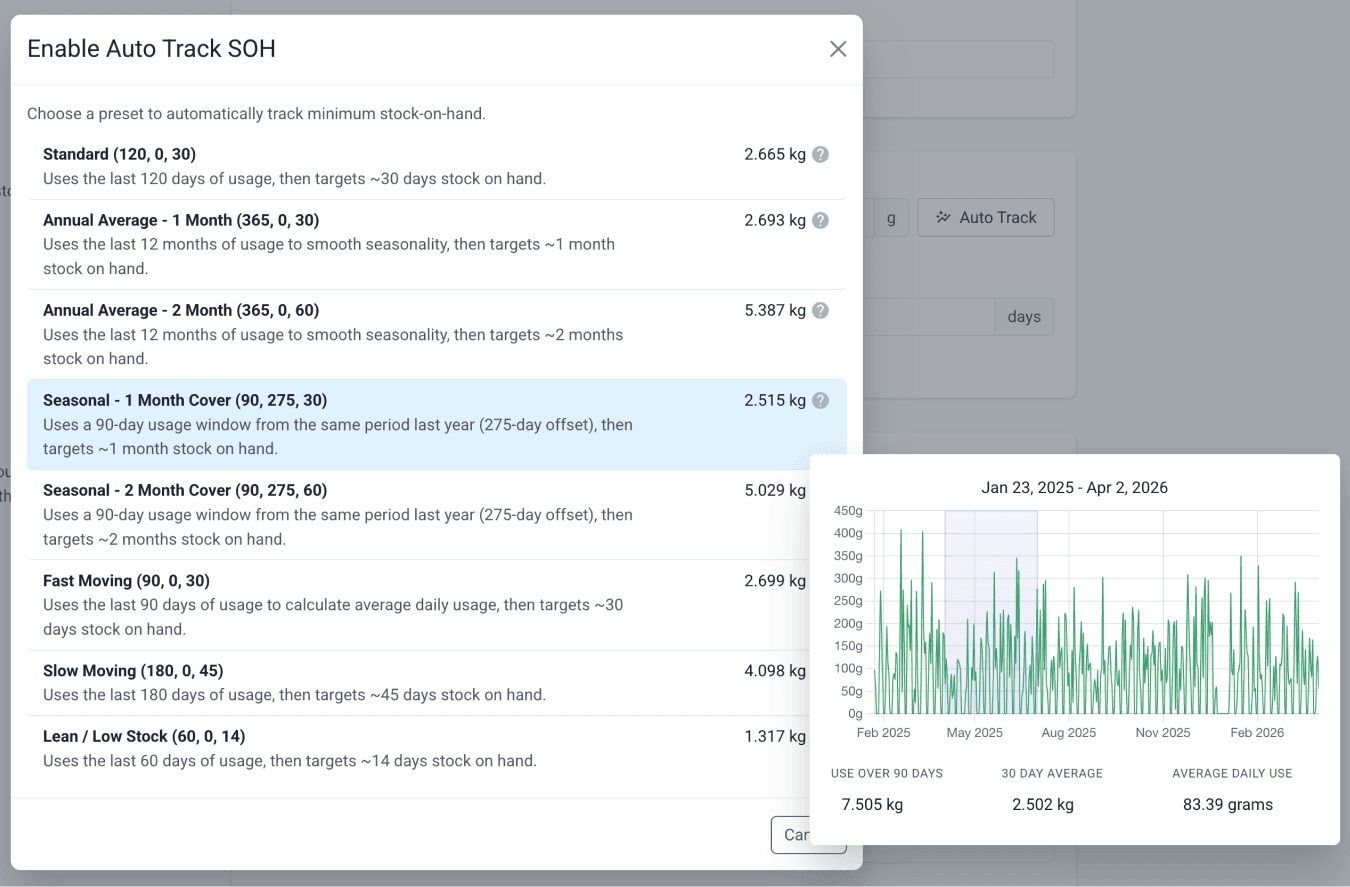Click the 4.098 kg Slow Moving value

[x=775, y=670]
